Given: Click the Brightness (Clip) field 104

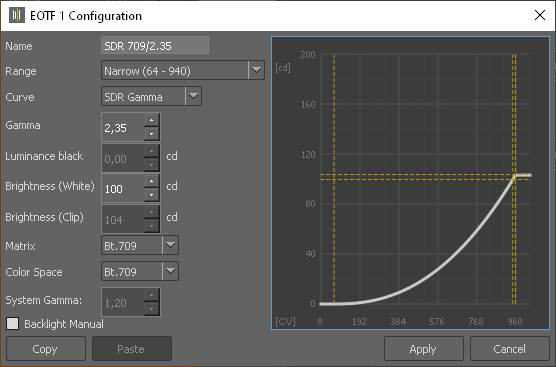Looking at the screenshot, I should point(123,219).
